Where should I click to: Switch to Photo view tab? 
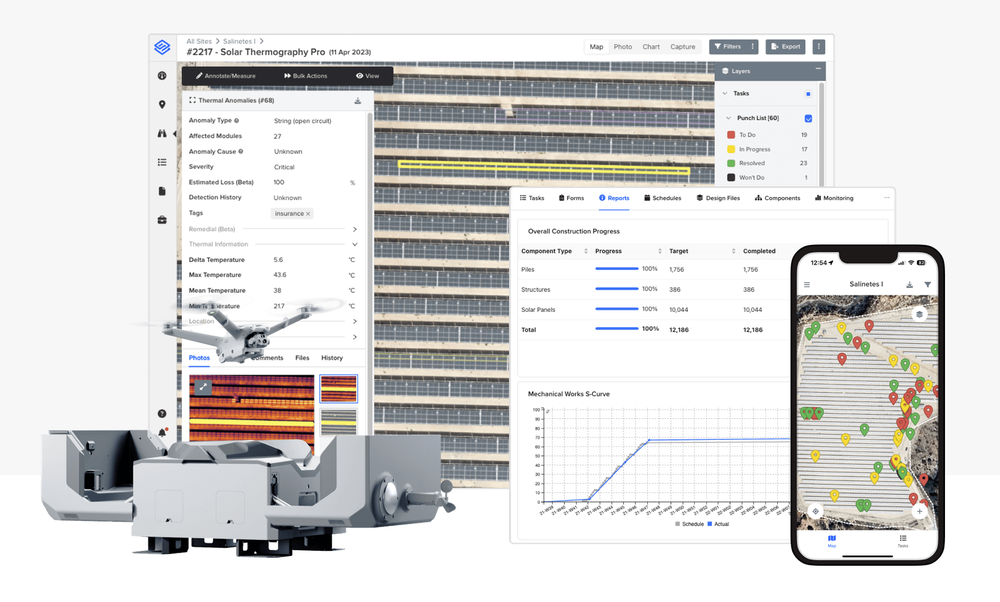(x=622, y=47)
